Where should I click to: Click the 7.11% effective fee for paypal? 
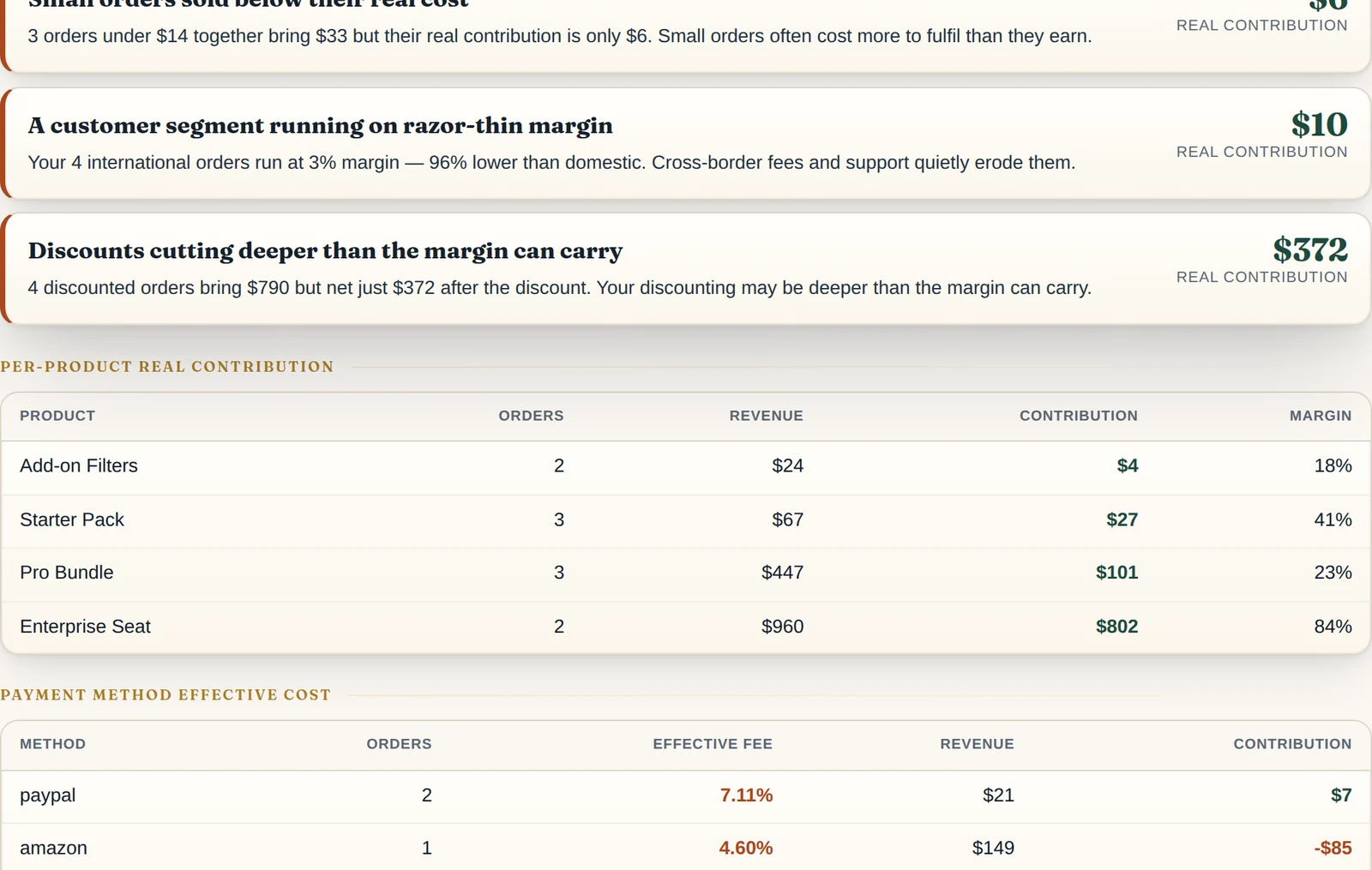(x=746, y=795)
